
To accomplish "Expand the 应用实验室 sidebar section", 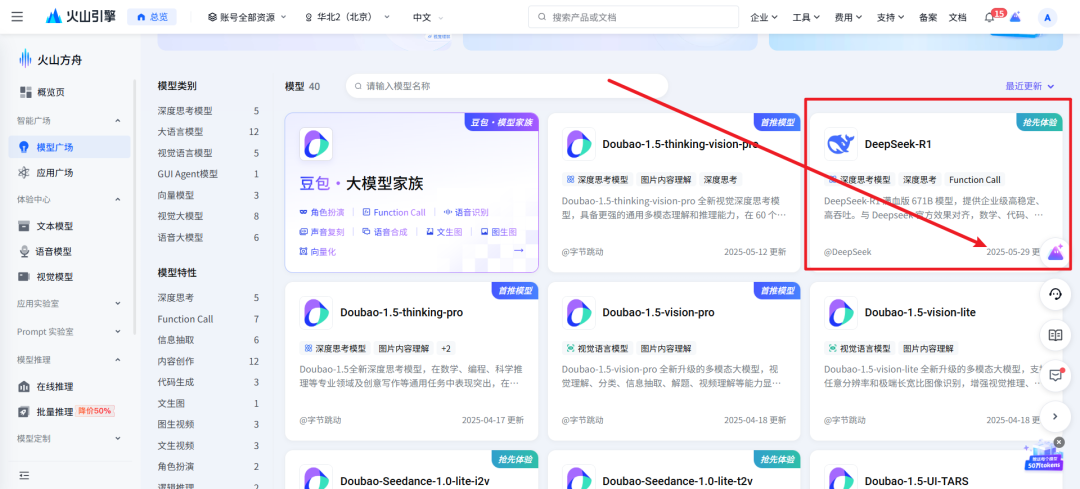I will 117,303.
